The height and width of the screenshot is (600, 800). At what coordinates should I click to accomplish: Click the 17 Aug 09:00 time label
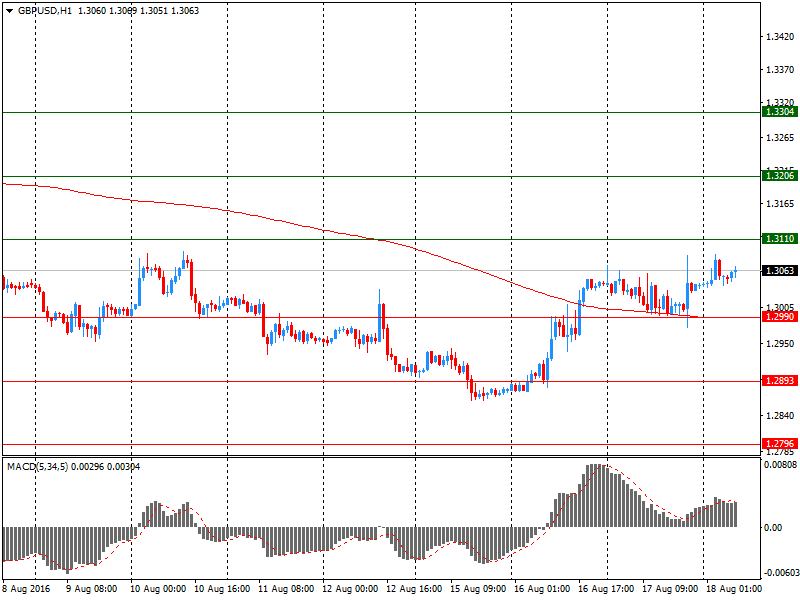[670, 589]
